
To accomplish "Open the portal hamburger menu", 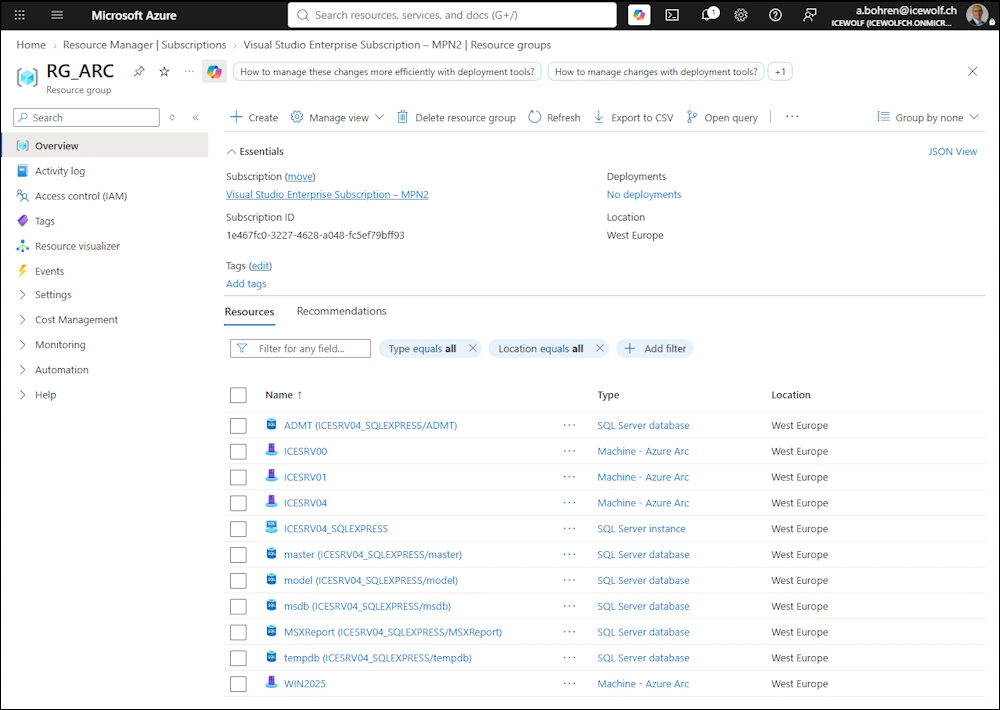I will [57, 15].
